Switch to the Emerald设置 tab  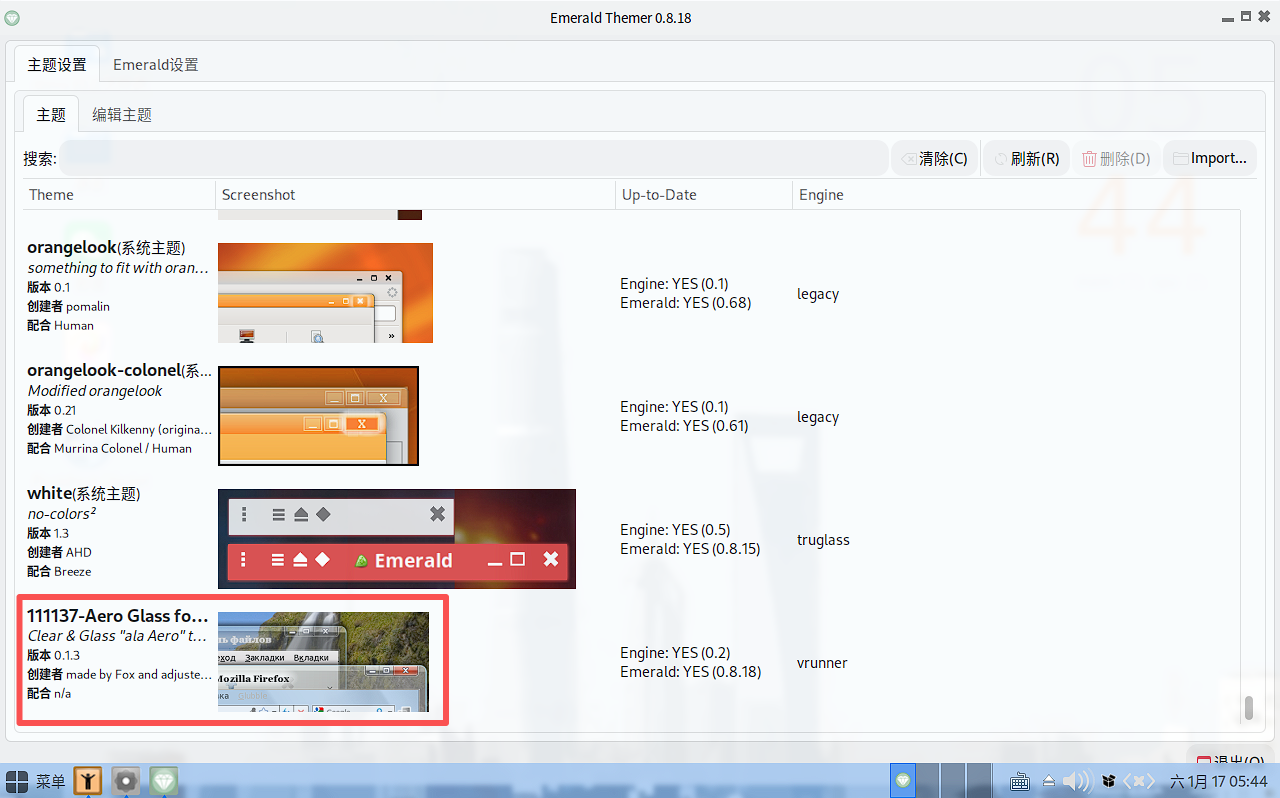[x=155, y=64]
